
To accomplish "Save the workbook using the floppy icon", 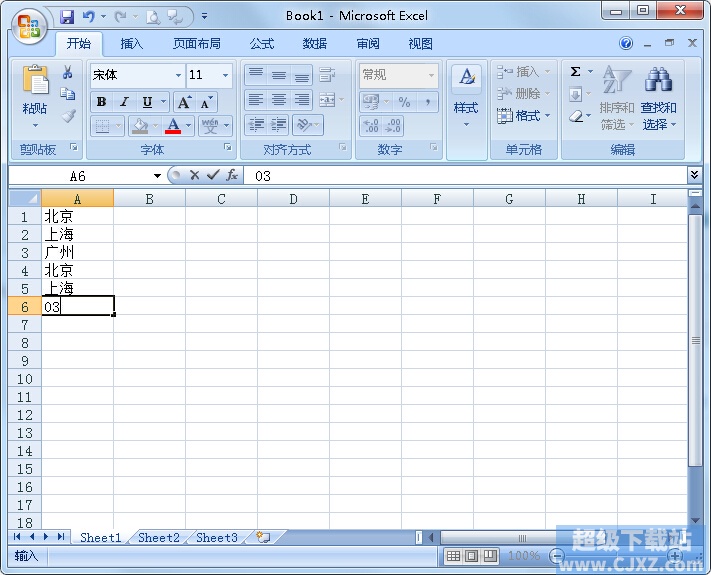I will point(67,17).
